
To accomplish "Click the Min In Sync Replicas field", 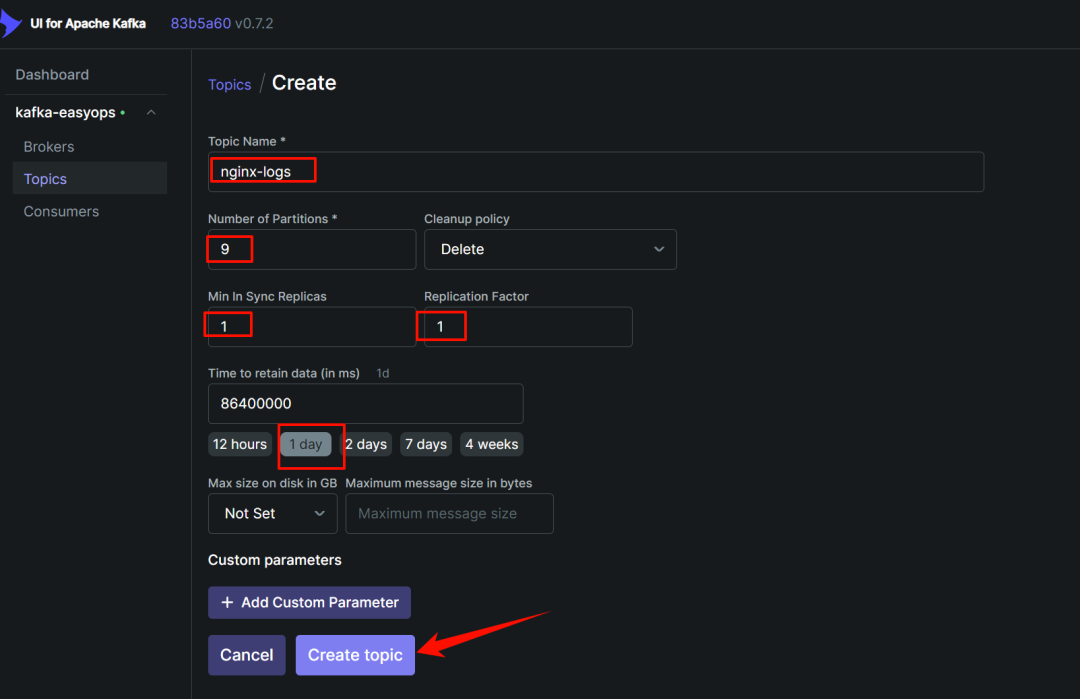I will (312, 326).
